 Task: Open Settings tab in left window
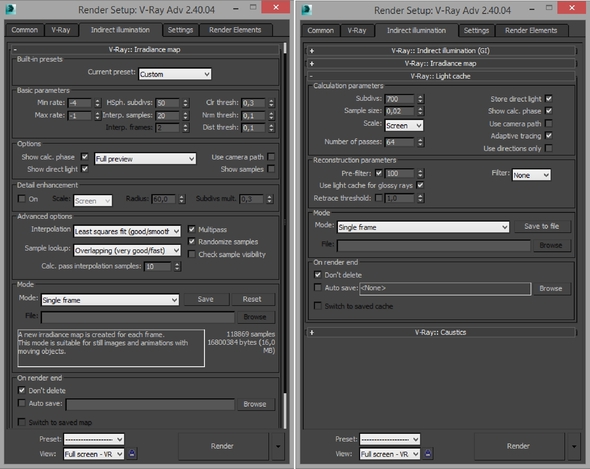click(x=180, y=30)
